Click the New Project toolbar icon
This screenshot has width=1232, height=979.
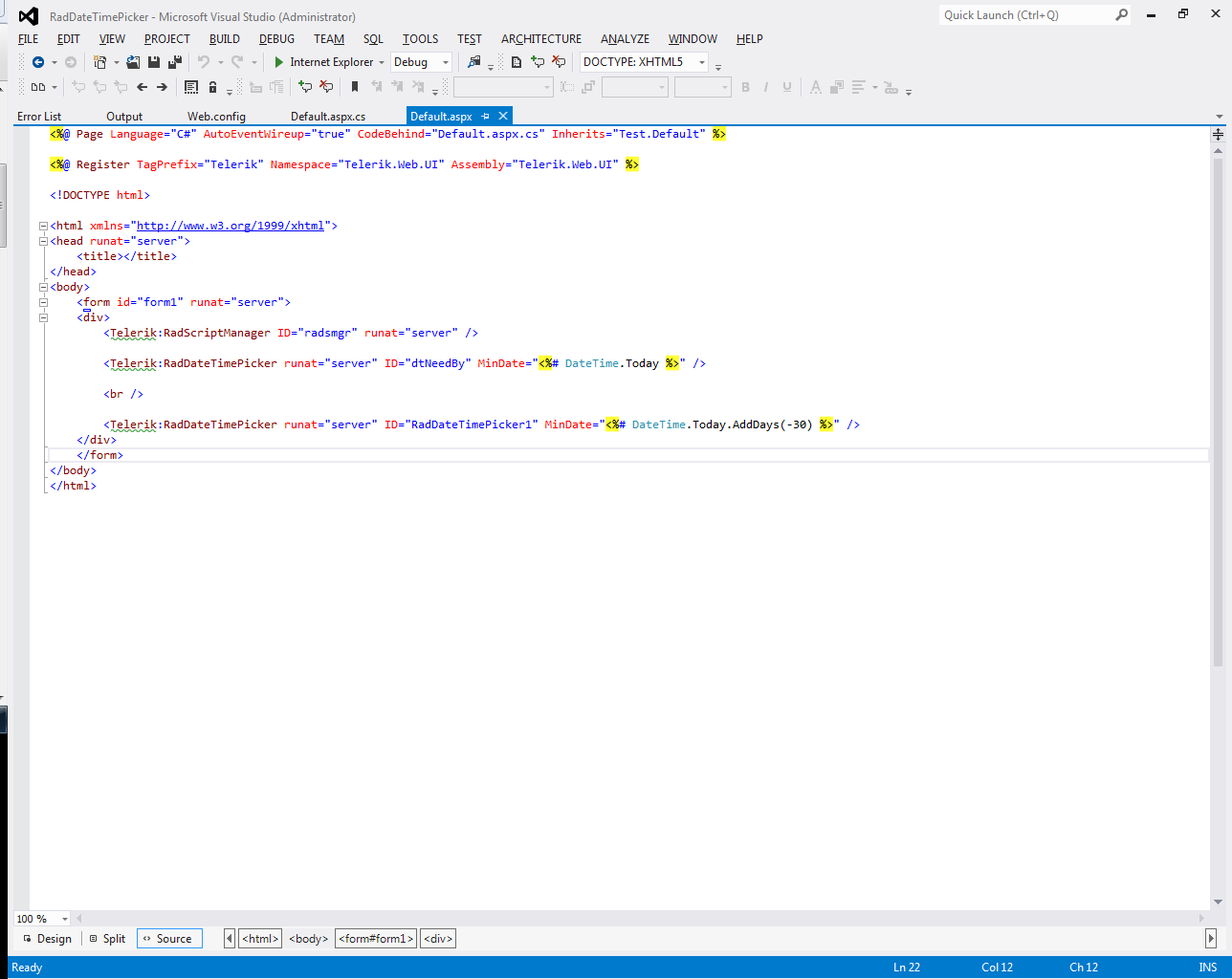[100, 62]
